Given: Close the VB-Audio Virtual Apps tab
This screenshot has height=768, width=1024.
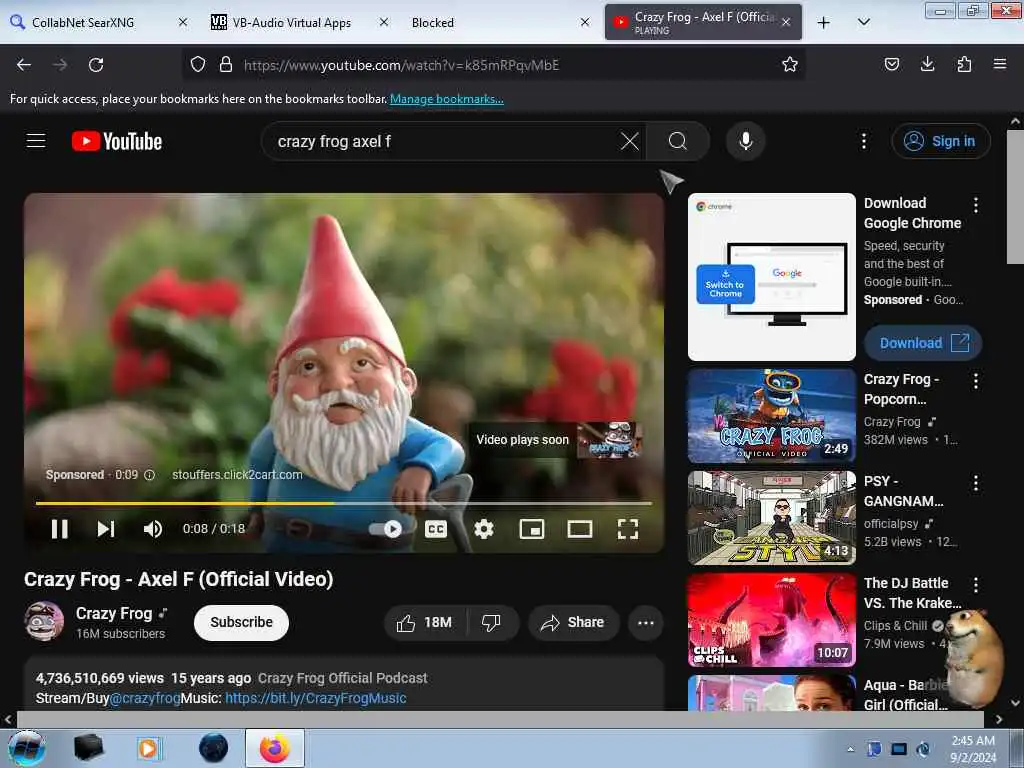Looking at the screenshot, I should tap(384, 22).
